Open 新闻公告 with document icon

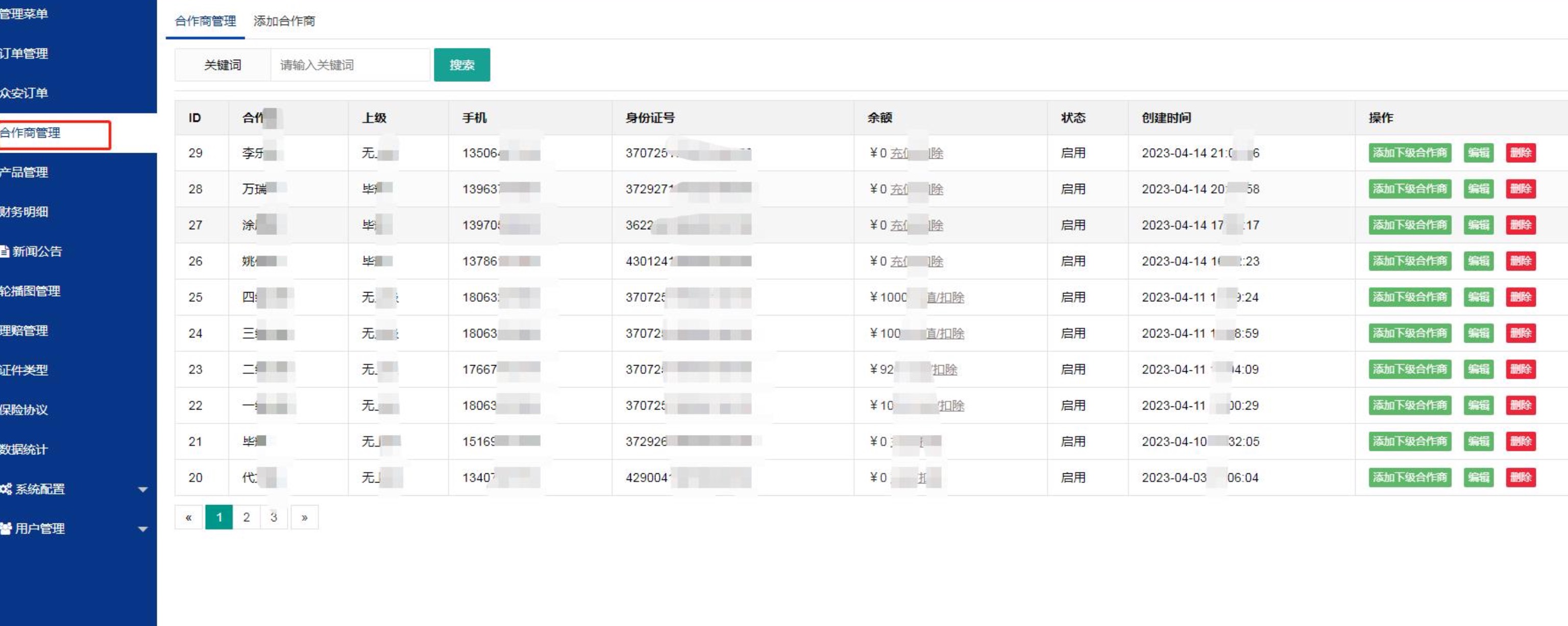click(32, 252)
